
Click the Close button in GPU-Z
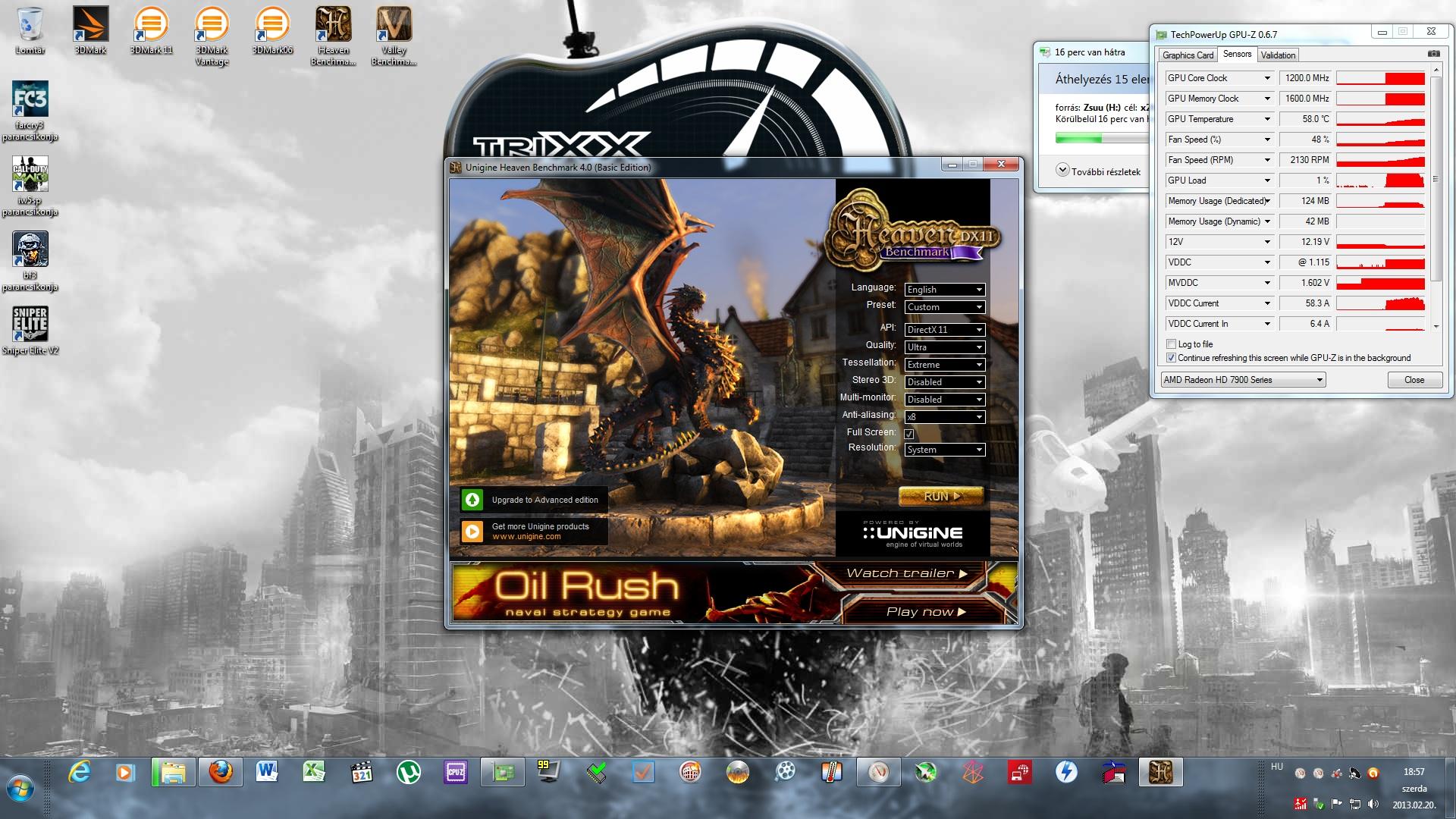1414,380
